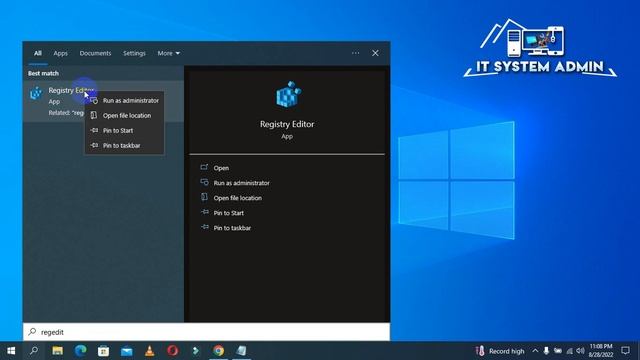Click the magnifier icon in search box

pyautogui.click(x=32, y=332)
